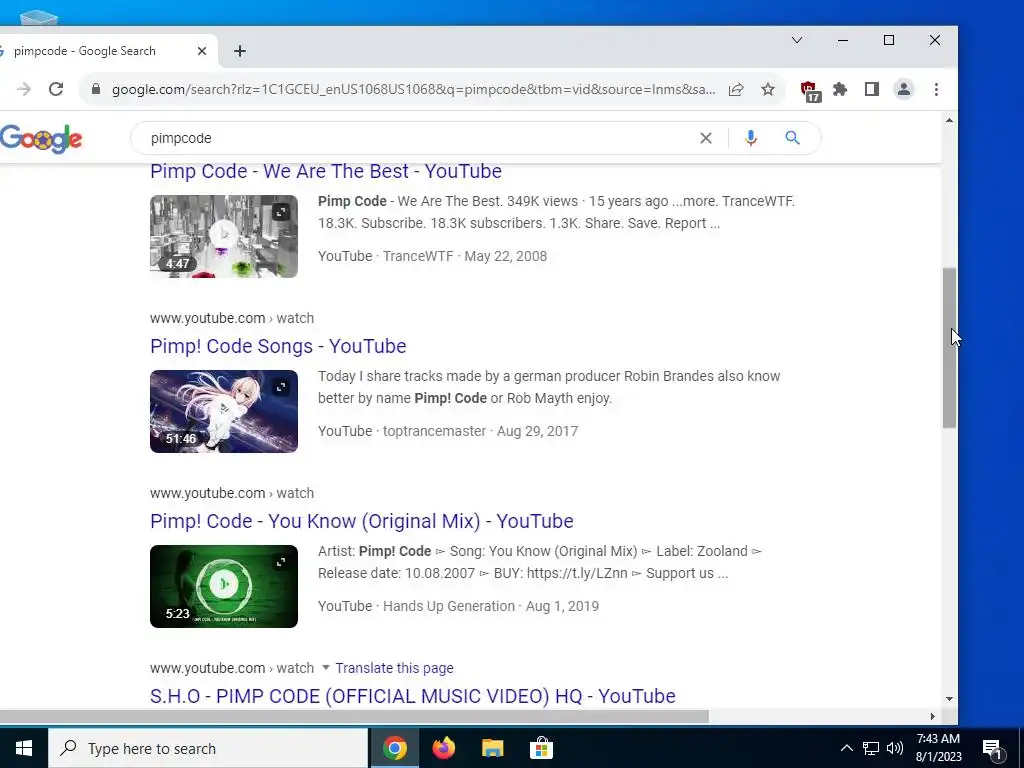This screenshot has width=1024, height=768.
Task: Click the vertical scrollbar thumb
Action: pos(950,348)
